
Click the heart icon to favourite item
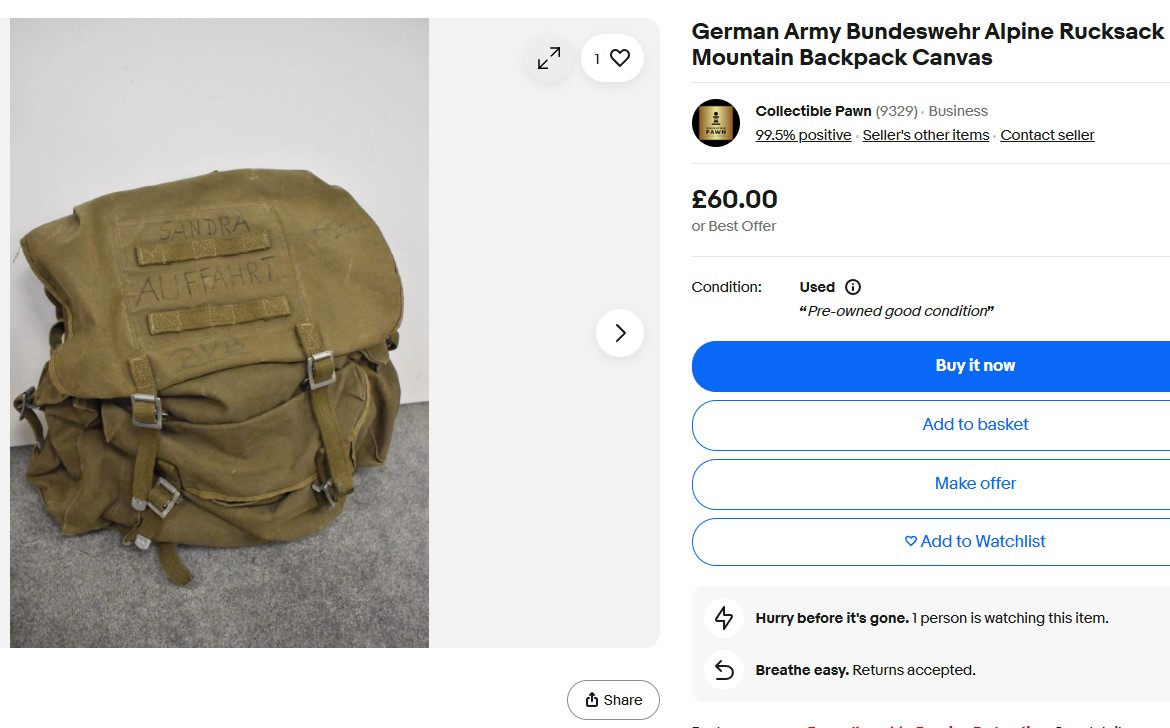[x=620, y=59]
